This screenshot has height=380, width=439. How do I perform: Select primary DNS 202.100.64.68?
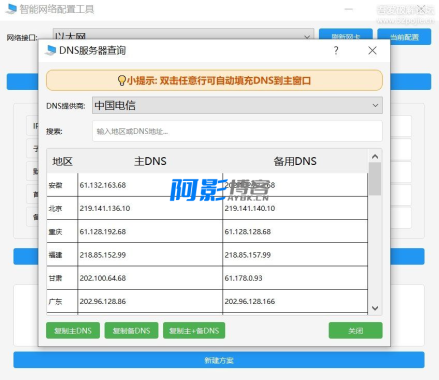(150, 278)
